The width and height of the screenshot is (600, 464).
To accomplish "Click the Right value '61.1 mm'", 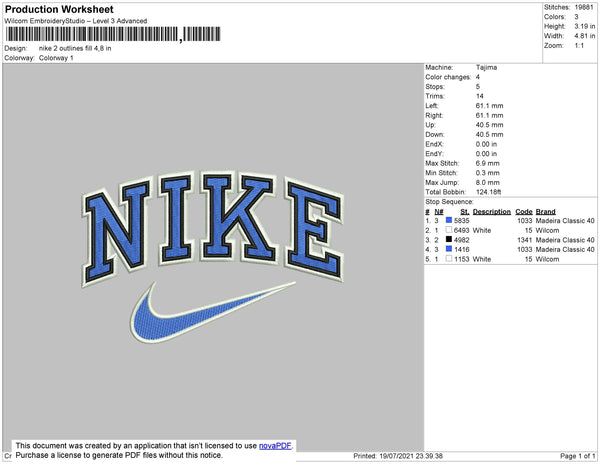I will point(489,115).
